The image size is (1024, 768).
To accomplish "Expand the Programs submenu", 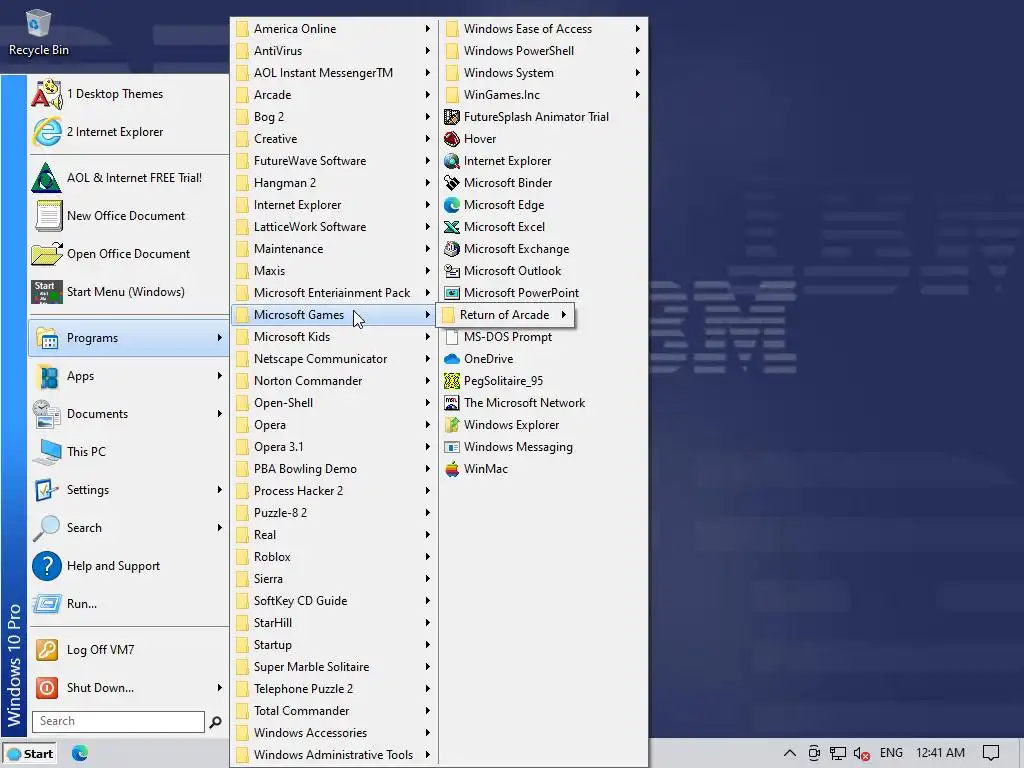I will [x=129, y=338].
